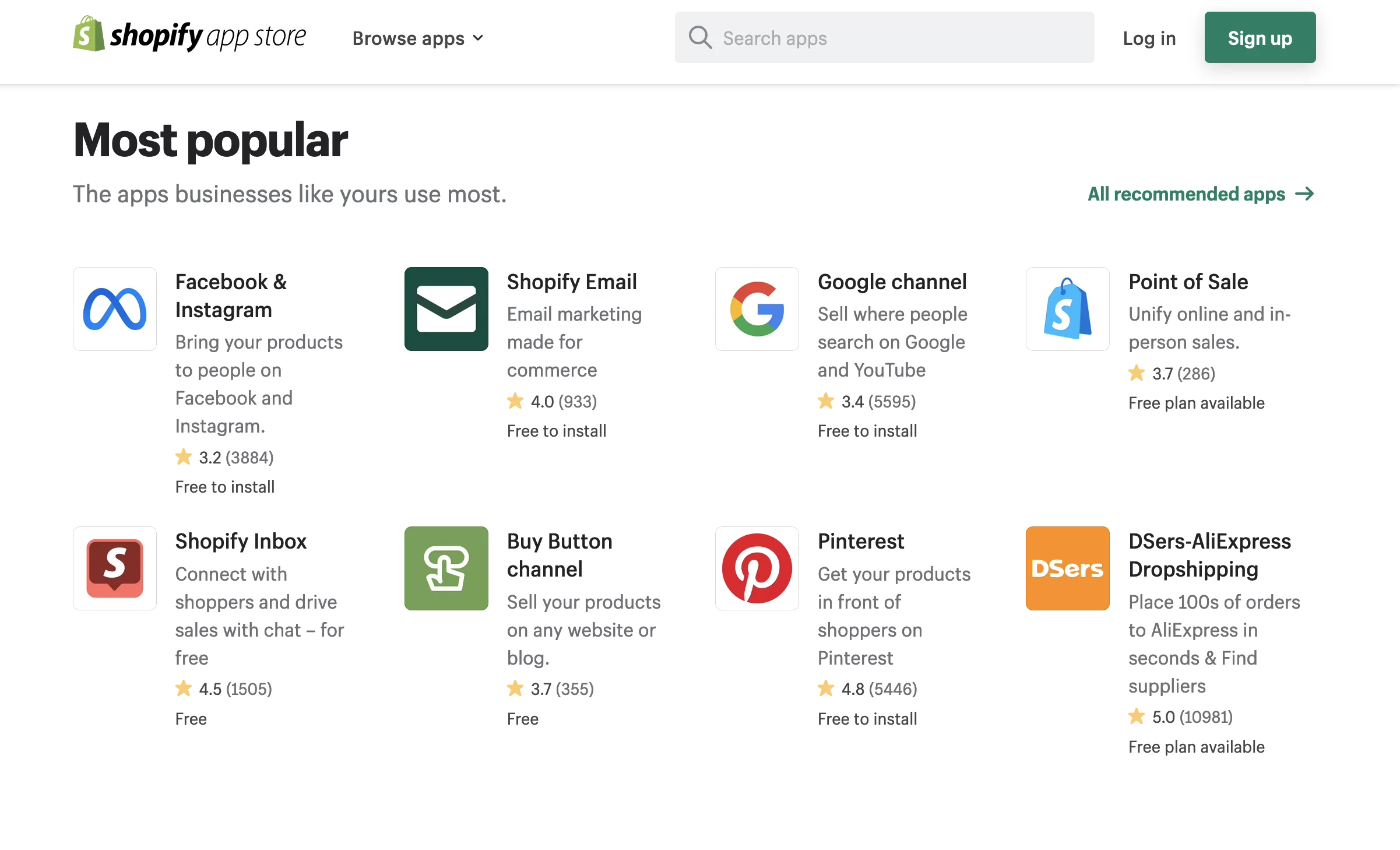
Task: Open the Buy Button channel icon
Action: pyautogui.click(x=446, y=568)
